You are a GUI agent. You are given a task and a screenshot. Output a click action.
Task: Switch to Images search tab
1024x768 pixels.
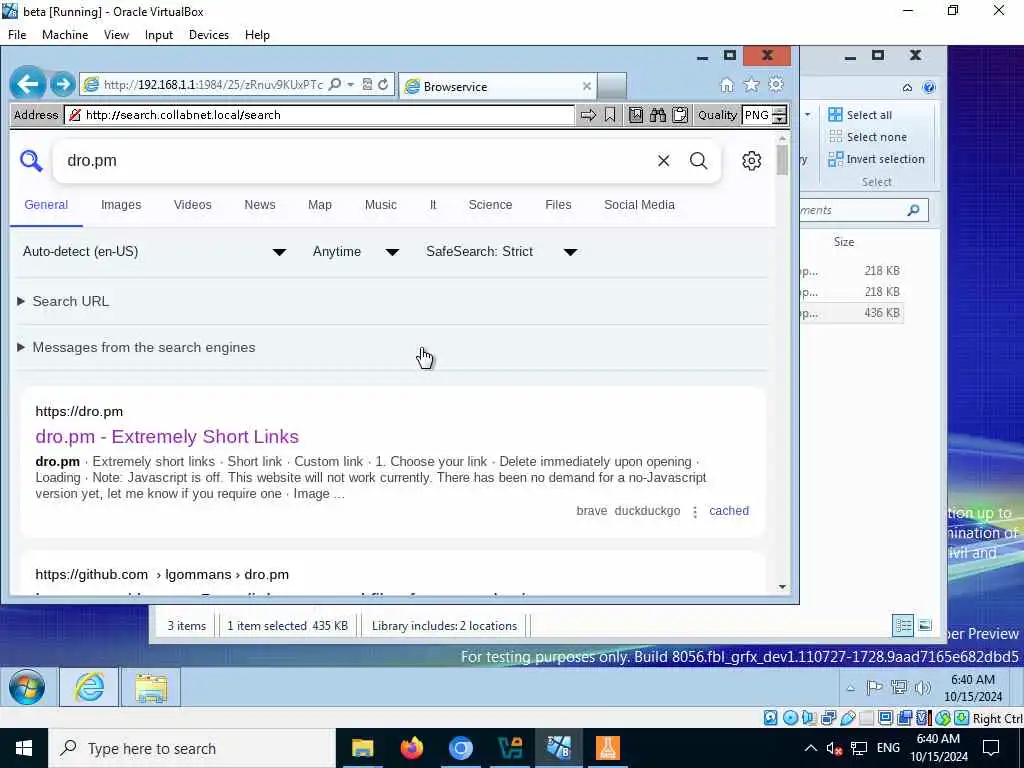point(121,205)
